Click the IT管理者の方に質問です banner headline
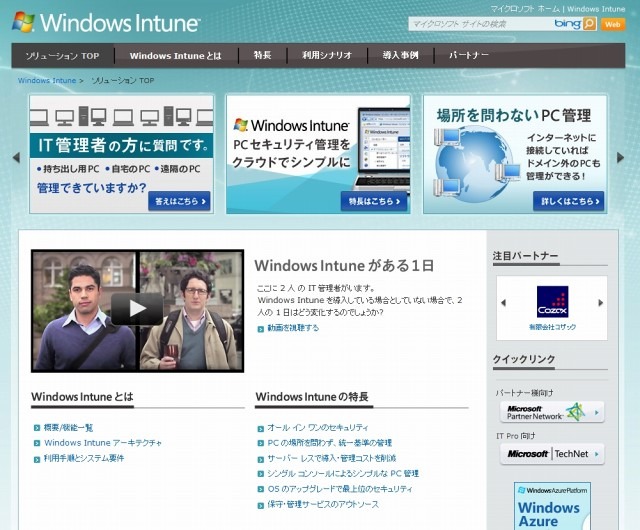 (x=122, y=145)
